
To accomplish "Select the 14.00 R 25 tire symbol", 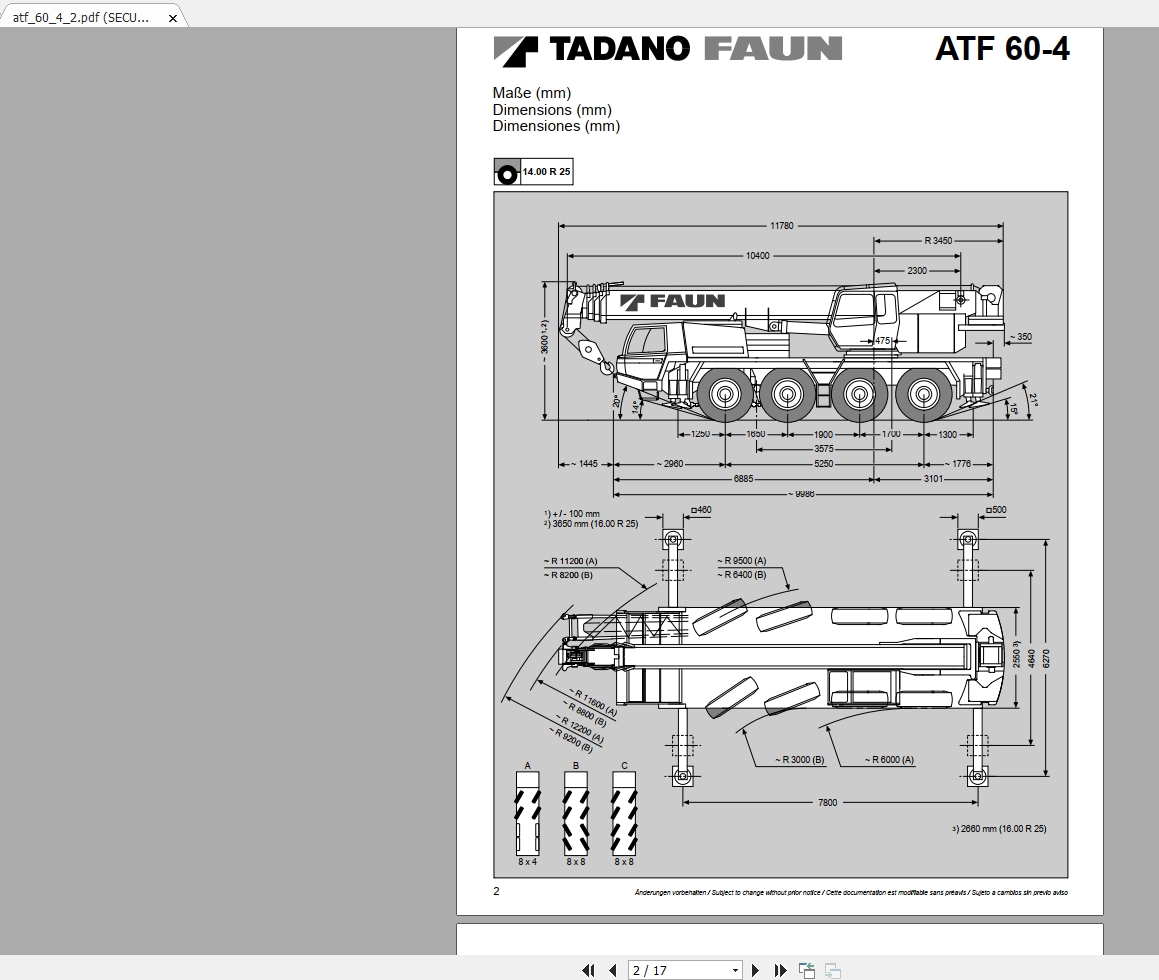I will [x=533, y=171].
